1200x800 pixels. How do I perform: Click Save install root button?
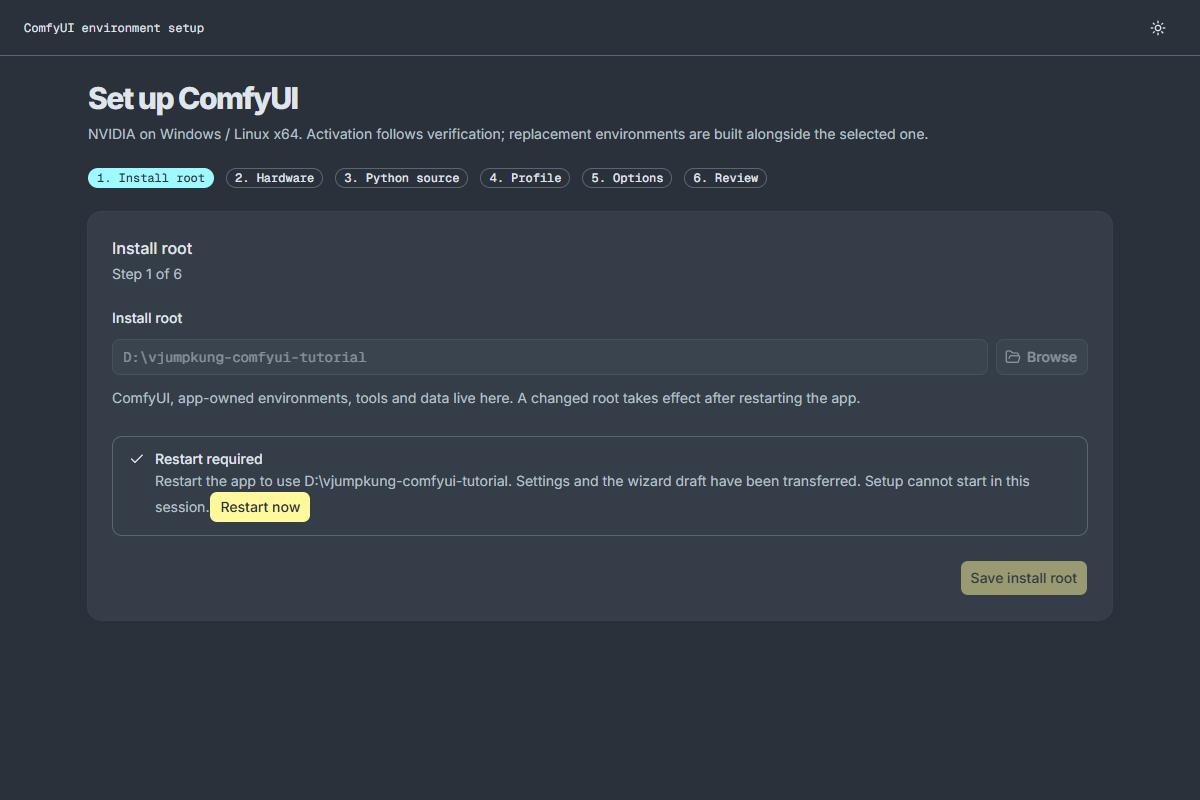point(1024,578)
